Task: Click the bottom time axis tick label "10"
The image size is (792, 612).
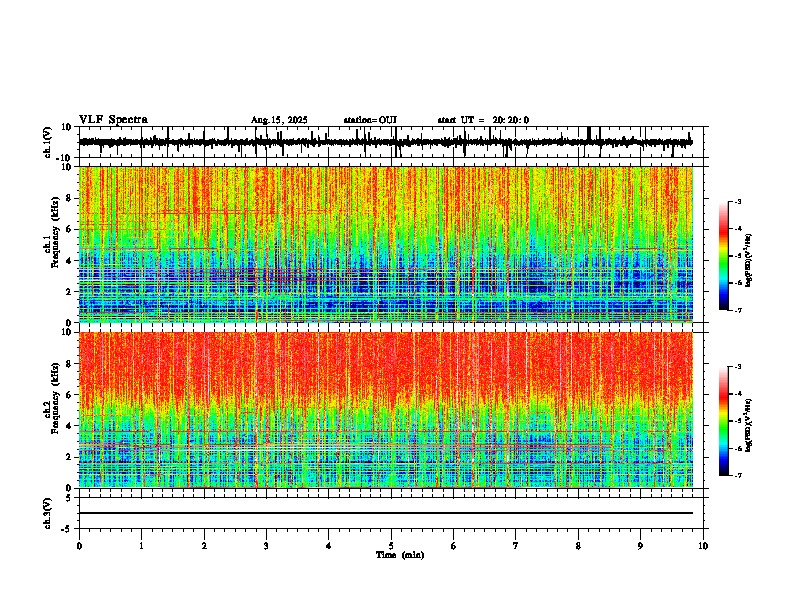Action: pyautogui.click(x=703, y=546)
